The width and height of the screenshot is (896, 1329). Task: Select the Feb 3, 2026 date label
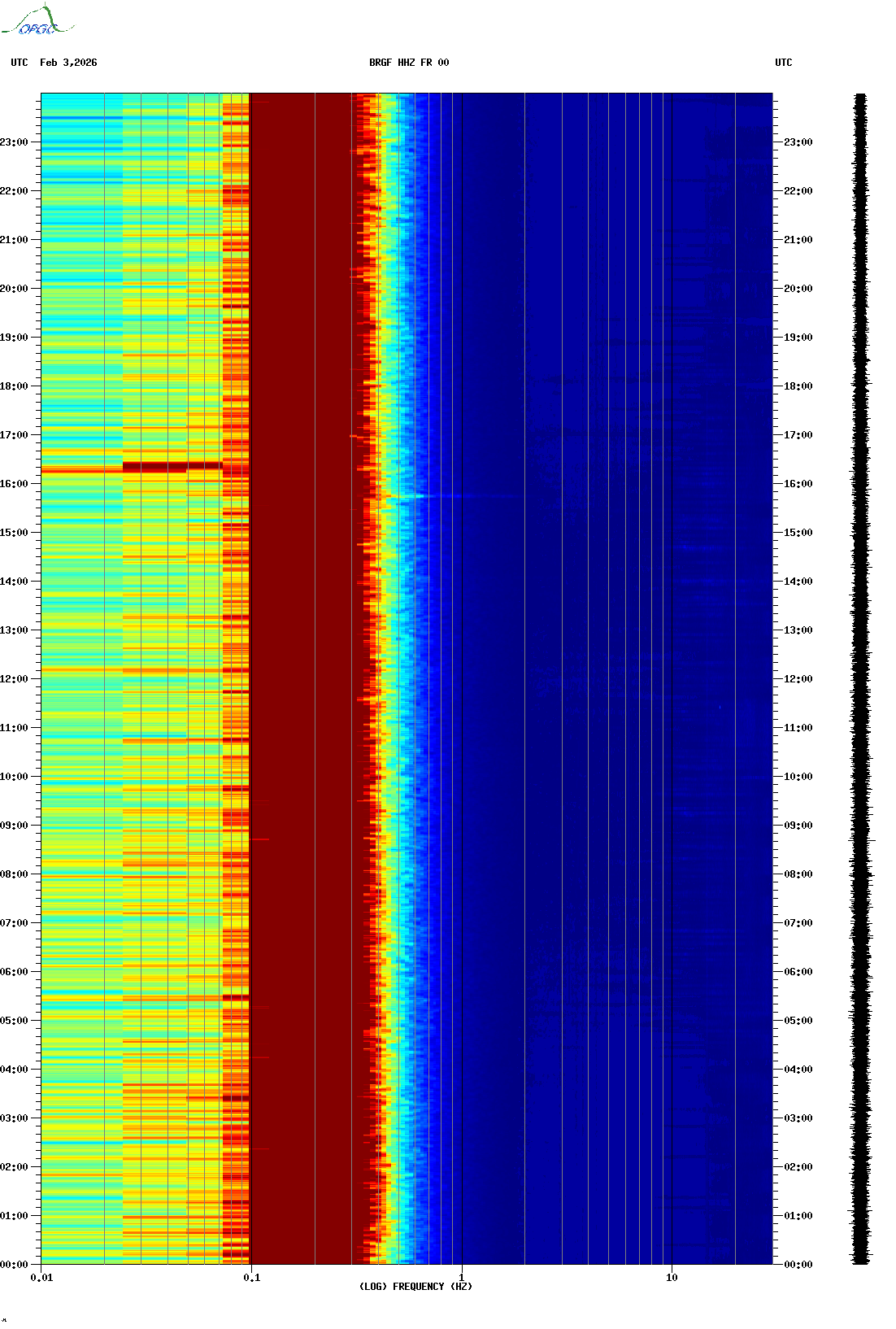(68, 63)
